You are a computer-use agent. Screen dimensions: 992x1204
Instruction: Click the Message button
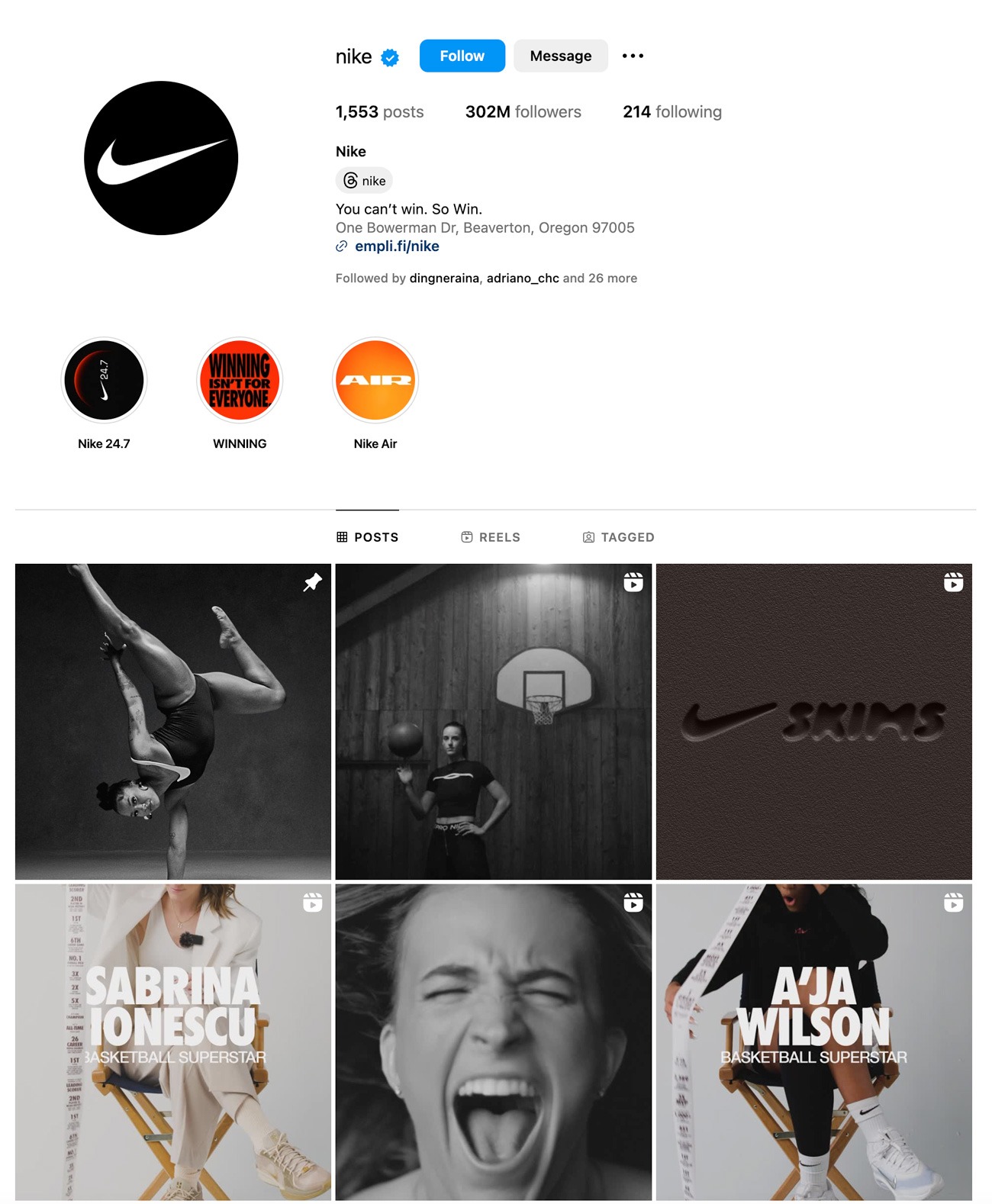click(x=561, y=56)
